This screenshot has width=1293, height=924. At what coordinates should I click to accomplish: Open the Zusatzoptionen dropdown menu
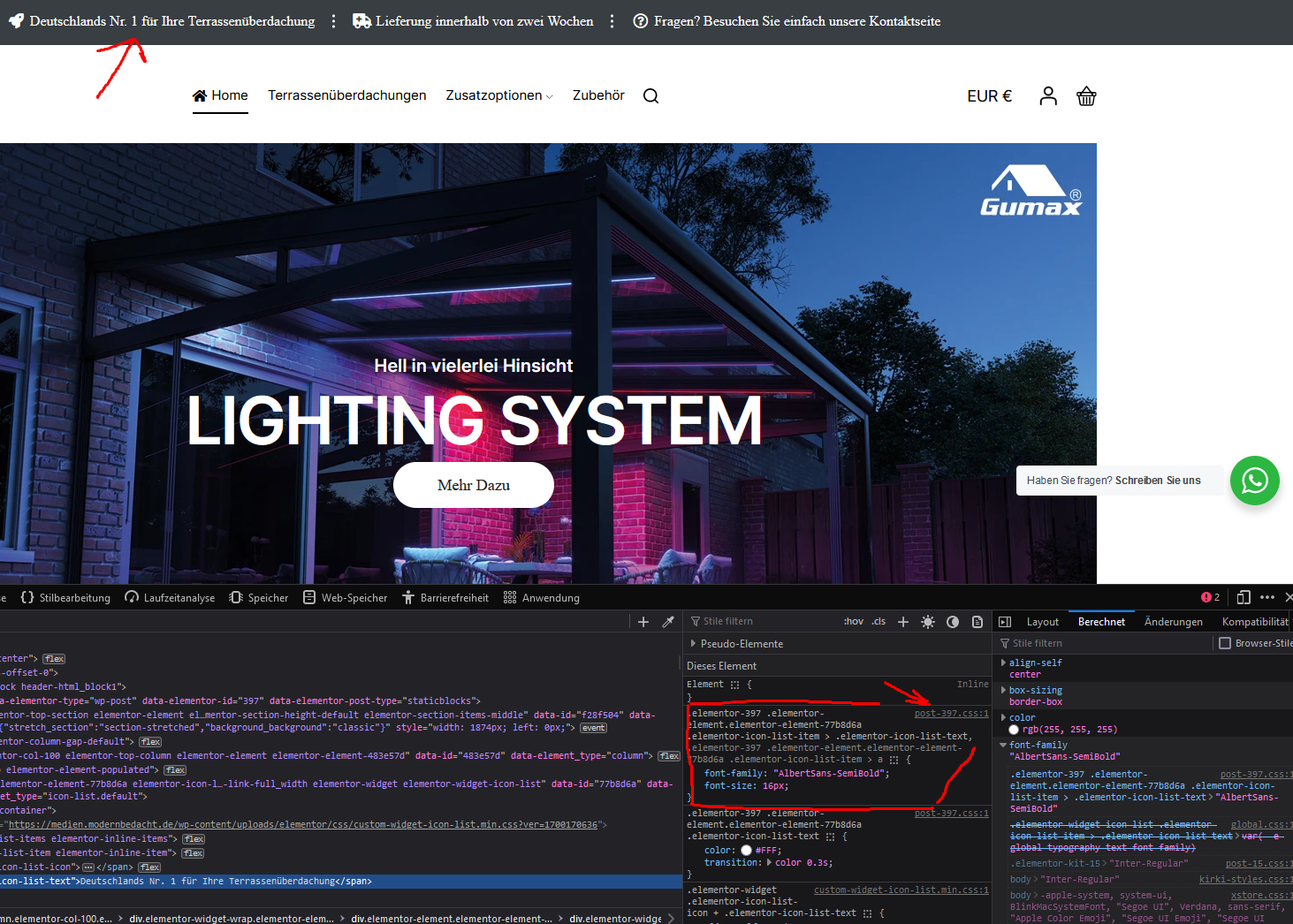click(x=499, y=95)
